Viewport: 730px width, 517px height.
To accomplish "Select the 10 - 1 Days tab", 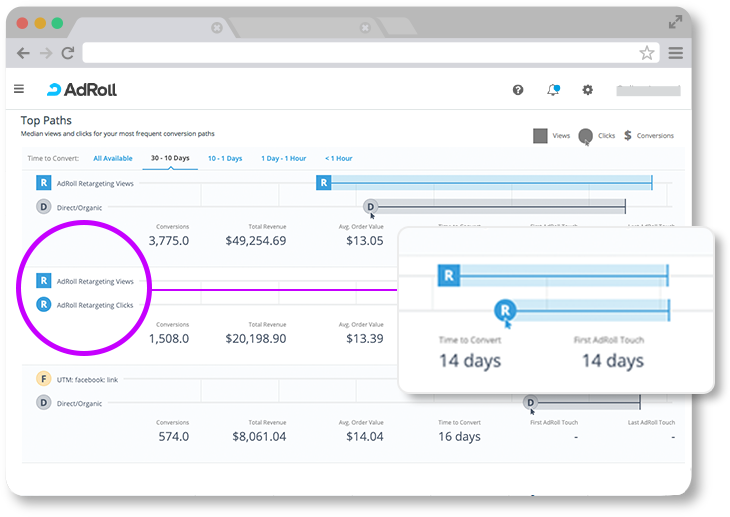I will click(x=225, y=158).
